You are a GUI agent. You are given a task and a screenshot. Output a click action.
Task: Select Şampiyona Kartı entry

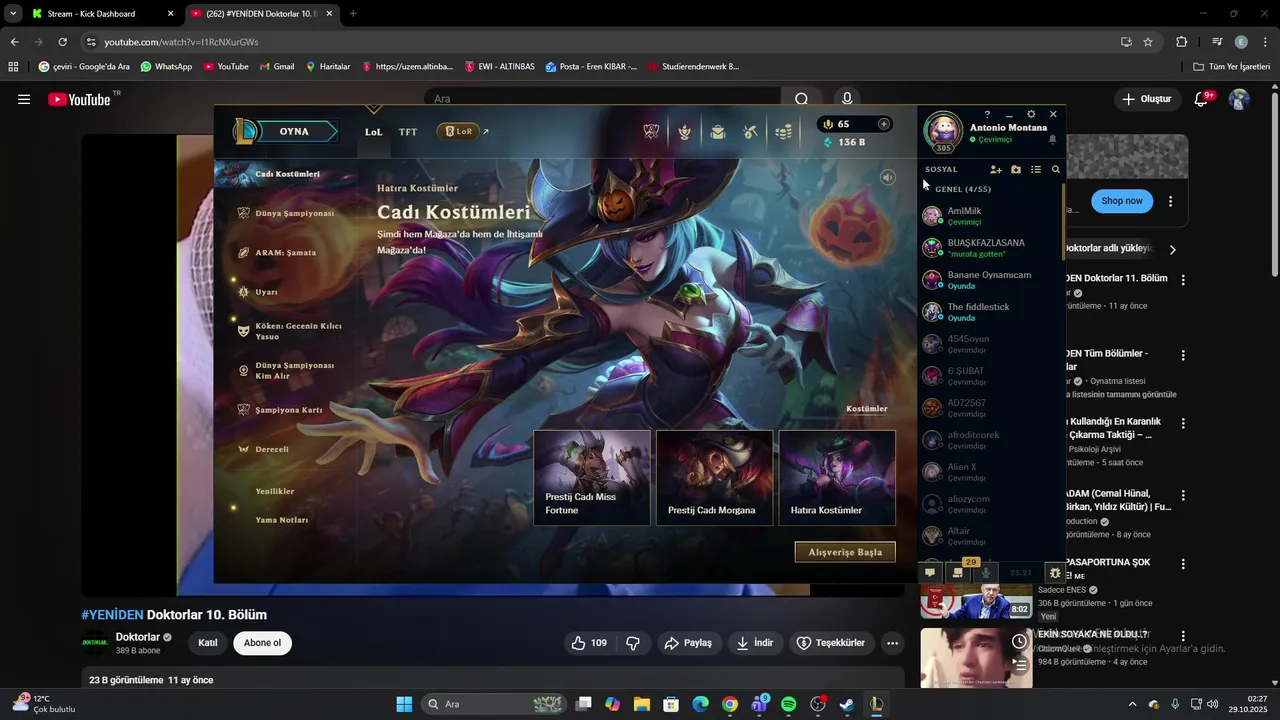point(288,410)
